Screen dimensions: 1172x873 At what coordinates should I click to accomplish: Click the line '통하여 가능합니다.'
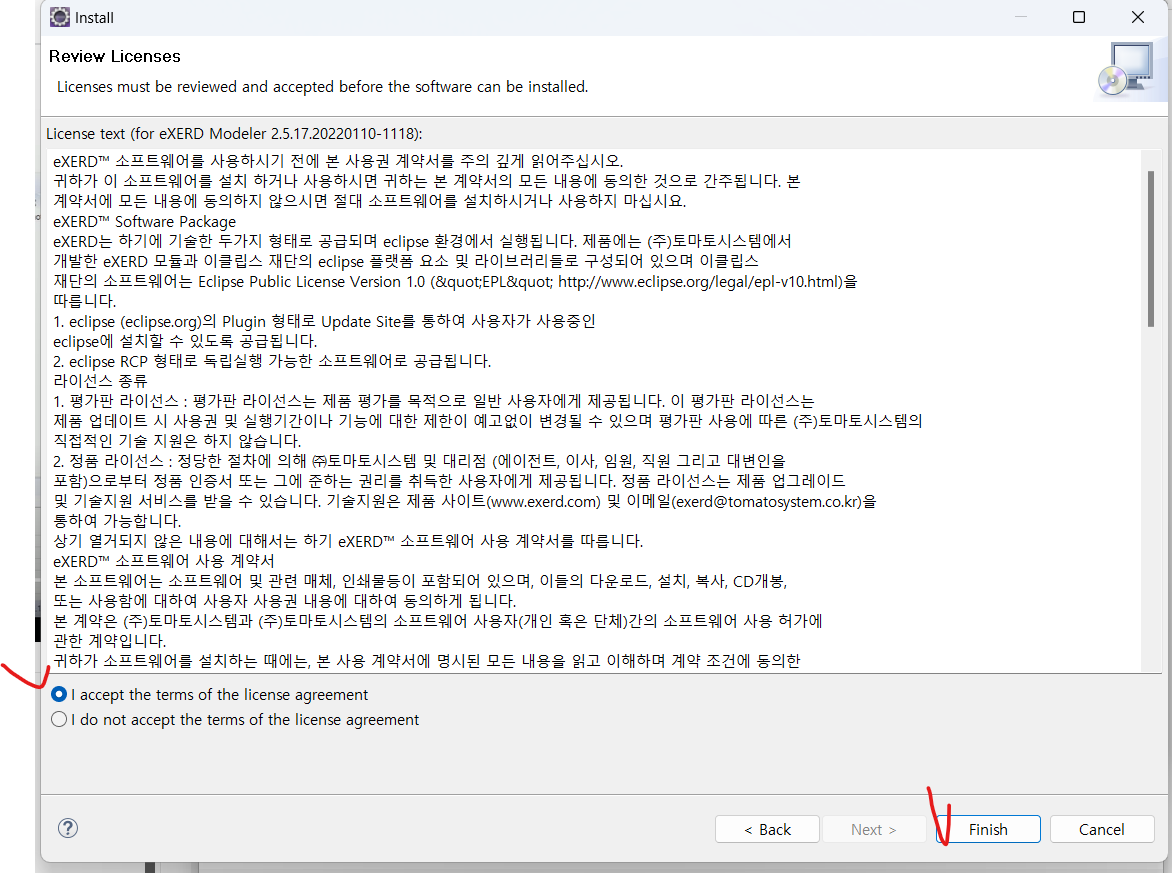point(117,520)
